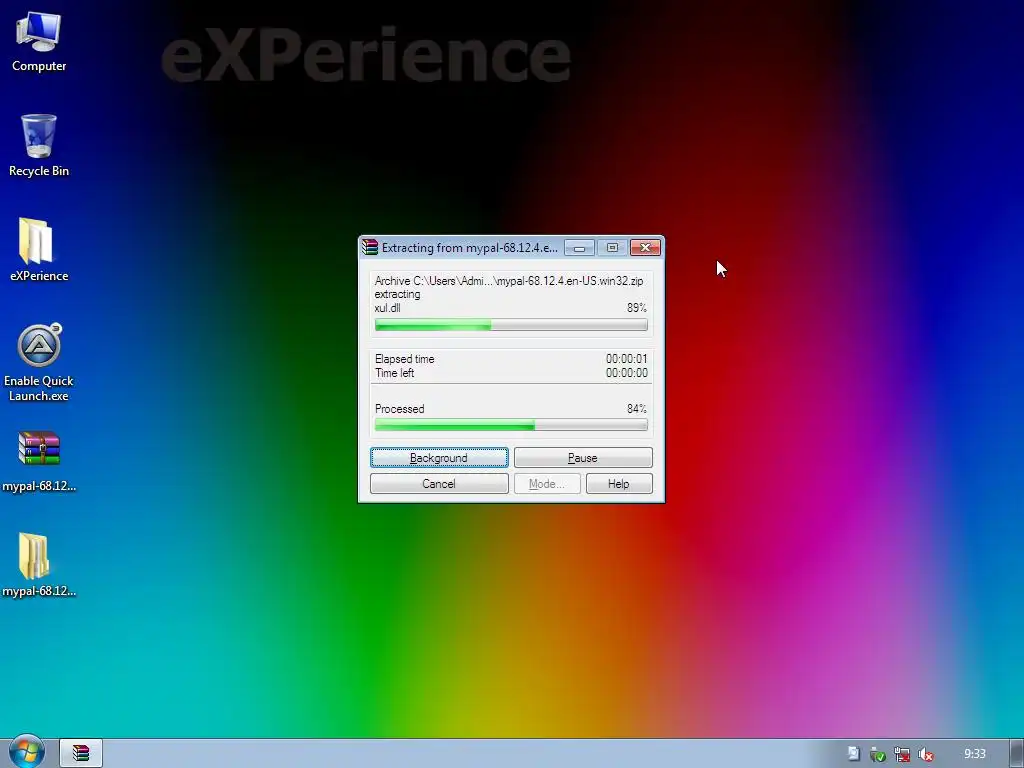Image resolution: width=1024 pixels, height=768 pixels.
Task: Select the Recycle Bin icon
Action: coord(39,145)
